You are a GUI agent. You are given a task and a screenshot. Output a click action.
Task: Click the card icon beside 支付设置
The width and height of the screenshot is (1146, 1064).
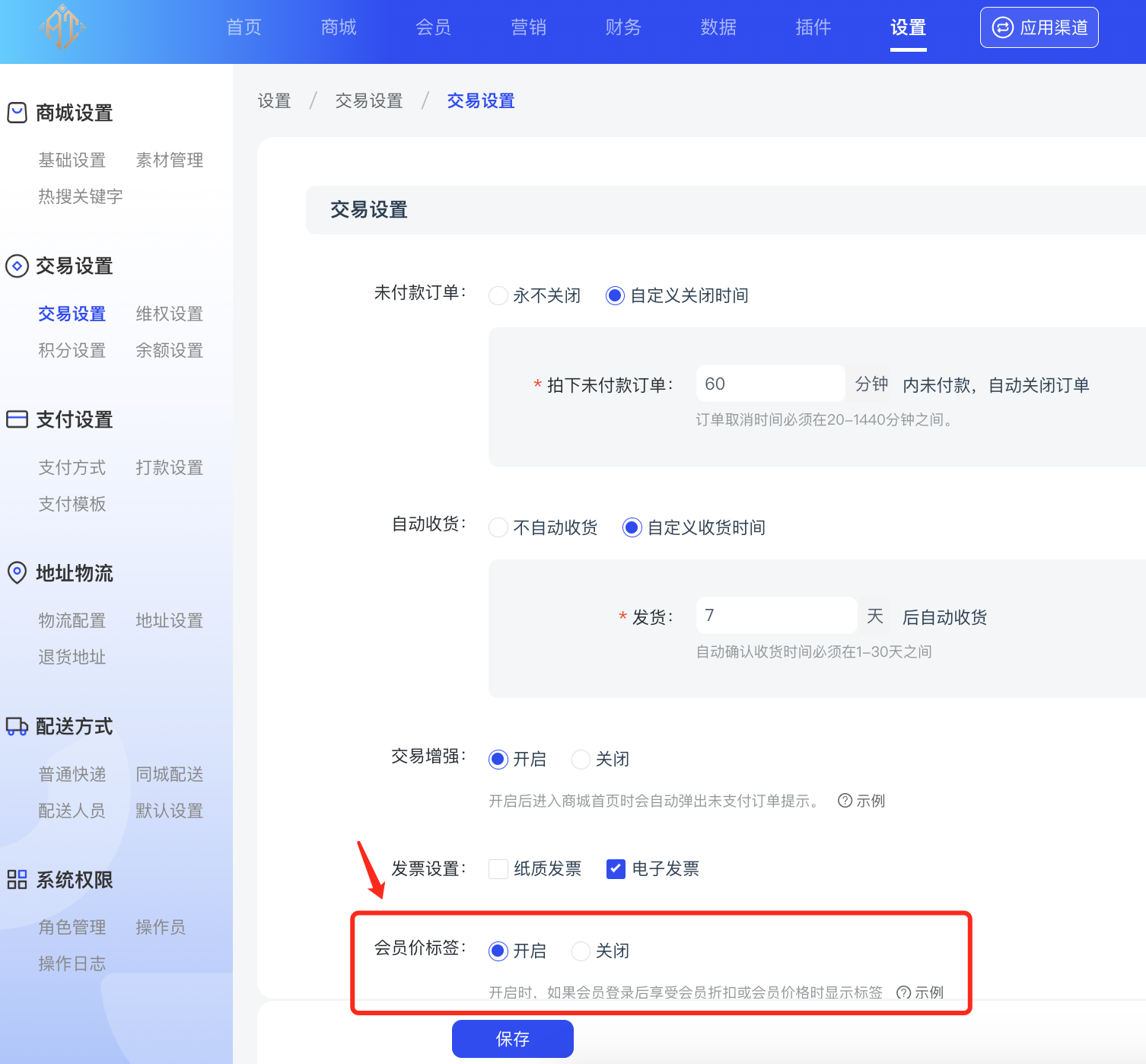click(17, 419)
